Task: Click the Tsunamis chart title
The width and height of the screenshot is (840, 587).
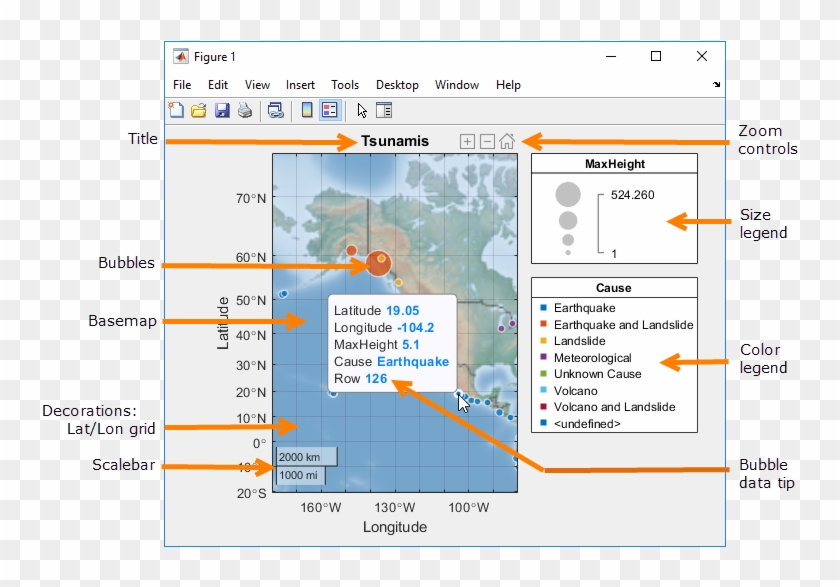Action: pos(395,141)
